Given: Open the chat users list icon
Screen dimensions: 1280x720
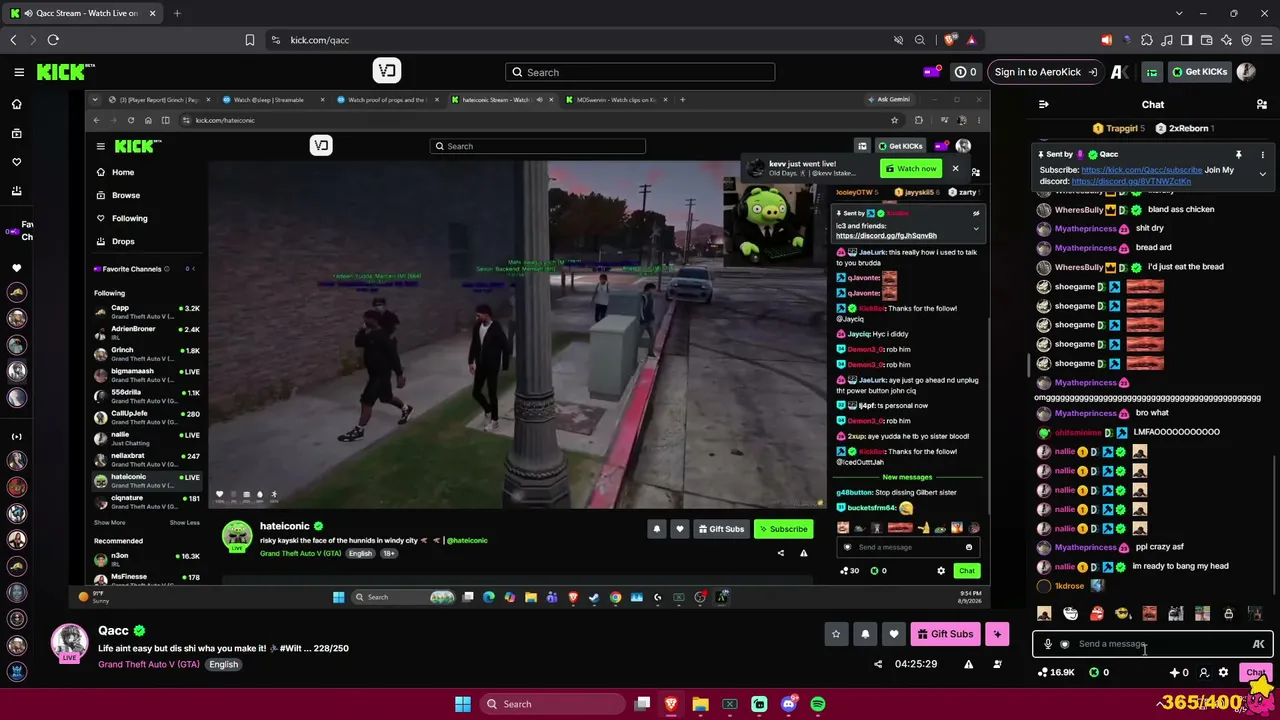Looking at the screenshot, I should pos(1262,104).
